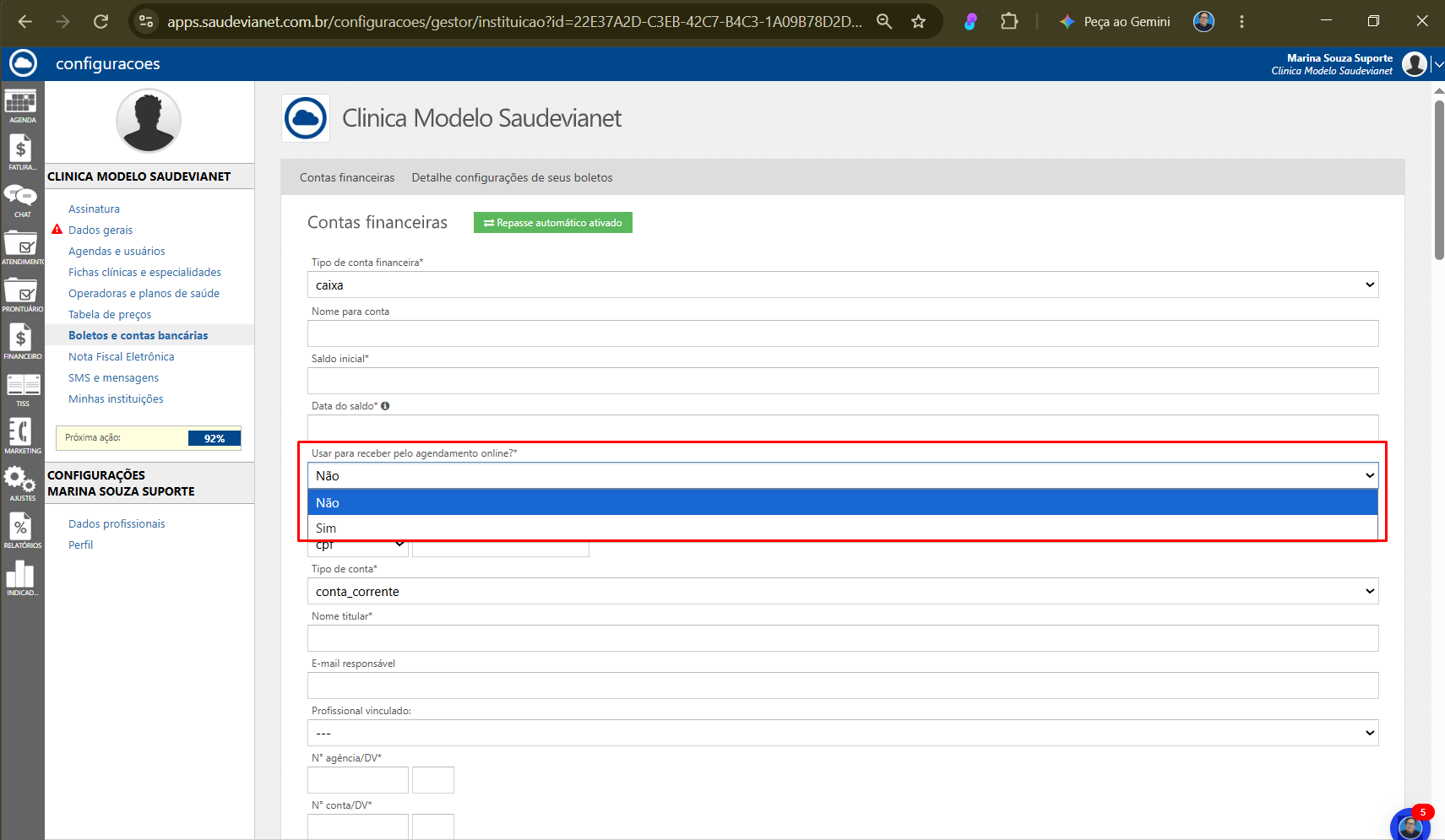Expand the user menu arrow in header

point(1437,64)
